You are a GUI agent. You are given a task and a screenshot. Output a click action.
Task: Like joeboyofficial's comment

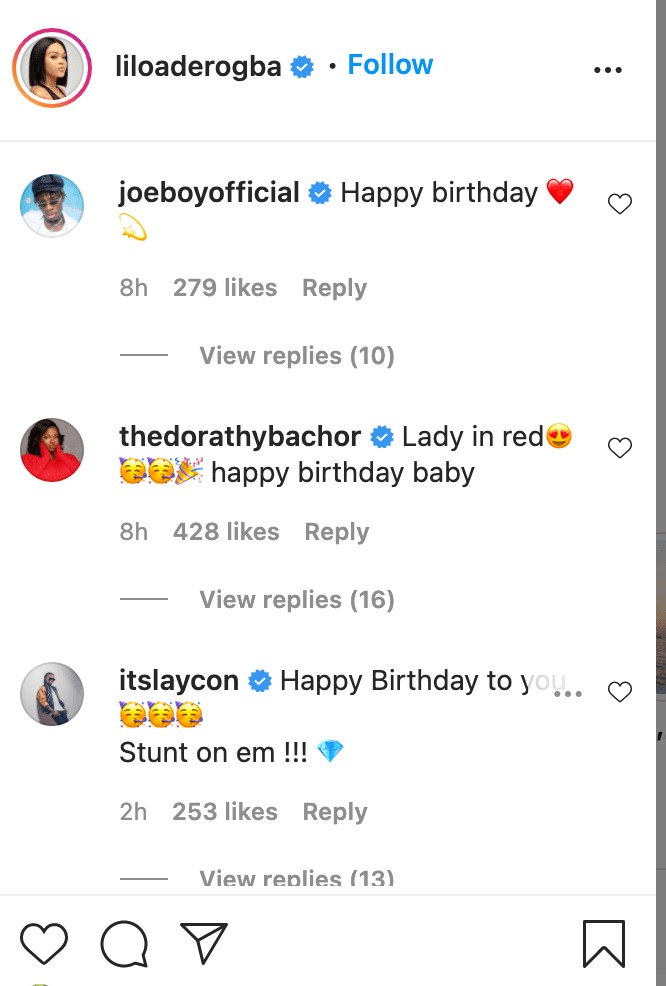click(x=620, y=204)
